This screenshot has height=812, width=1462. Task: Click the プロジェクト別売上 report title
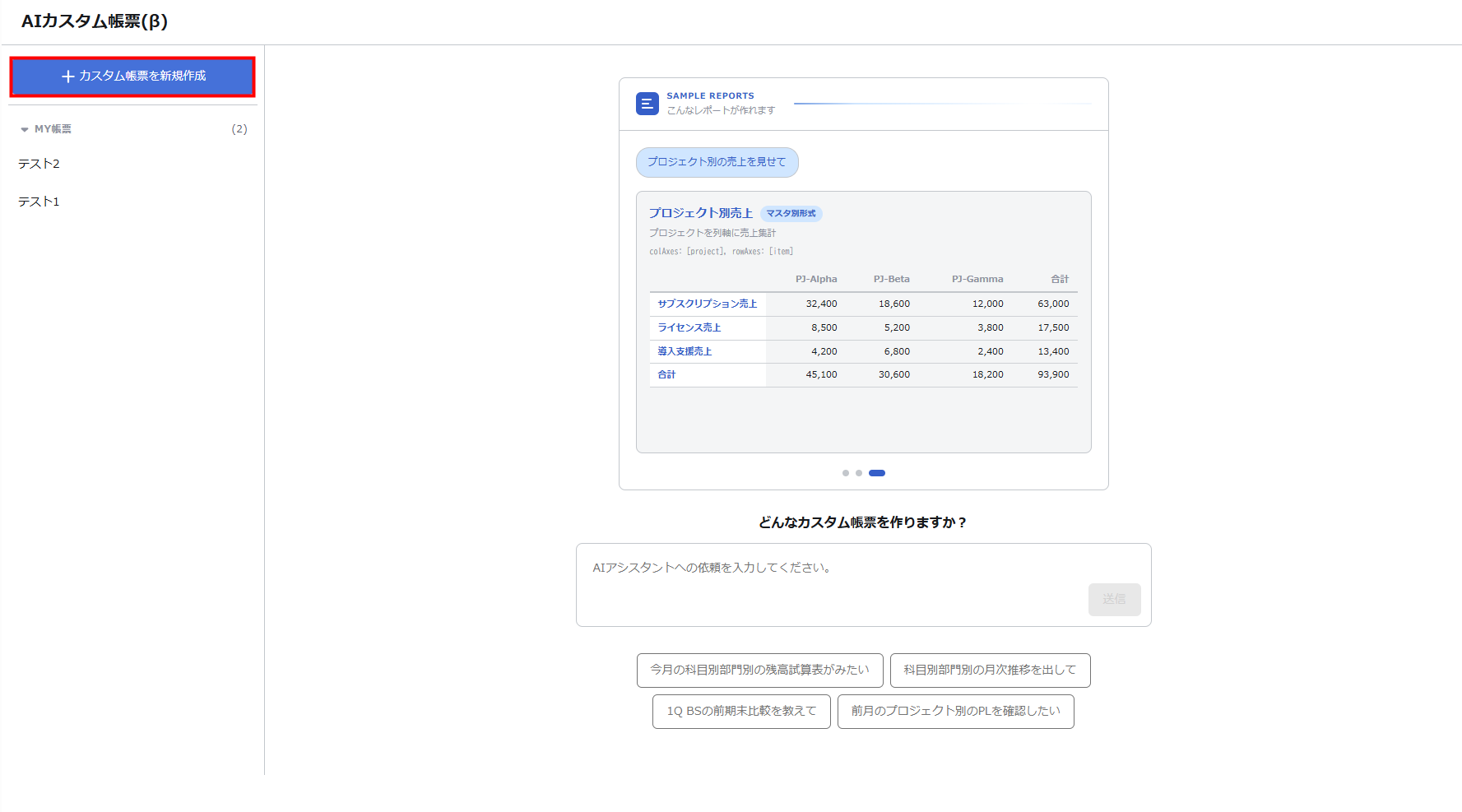point(700,213)
